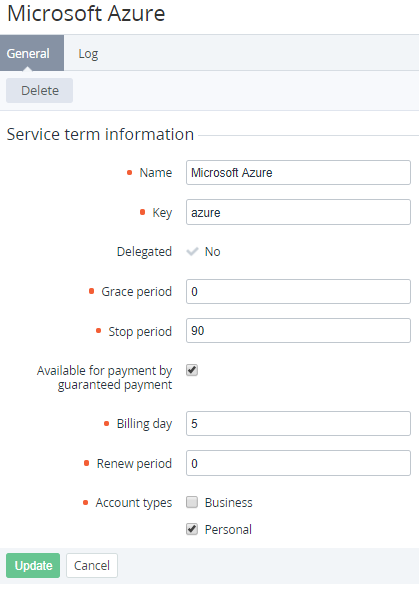
Task: Delete this service term
Action: tap(39, 91)
